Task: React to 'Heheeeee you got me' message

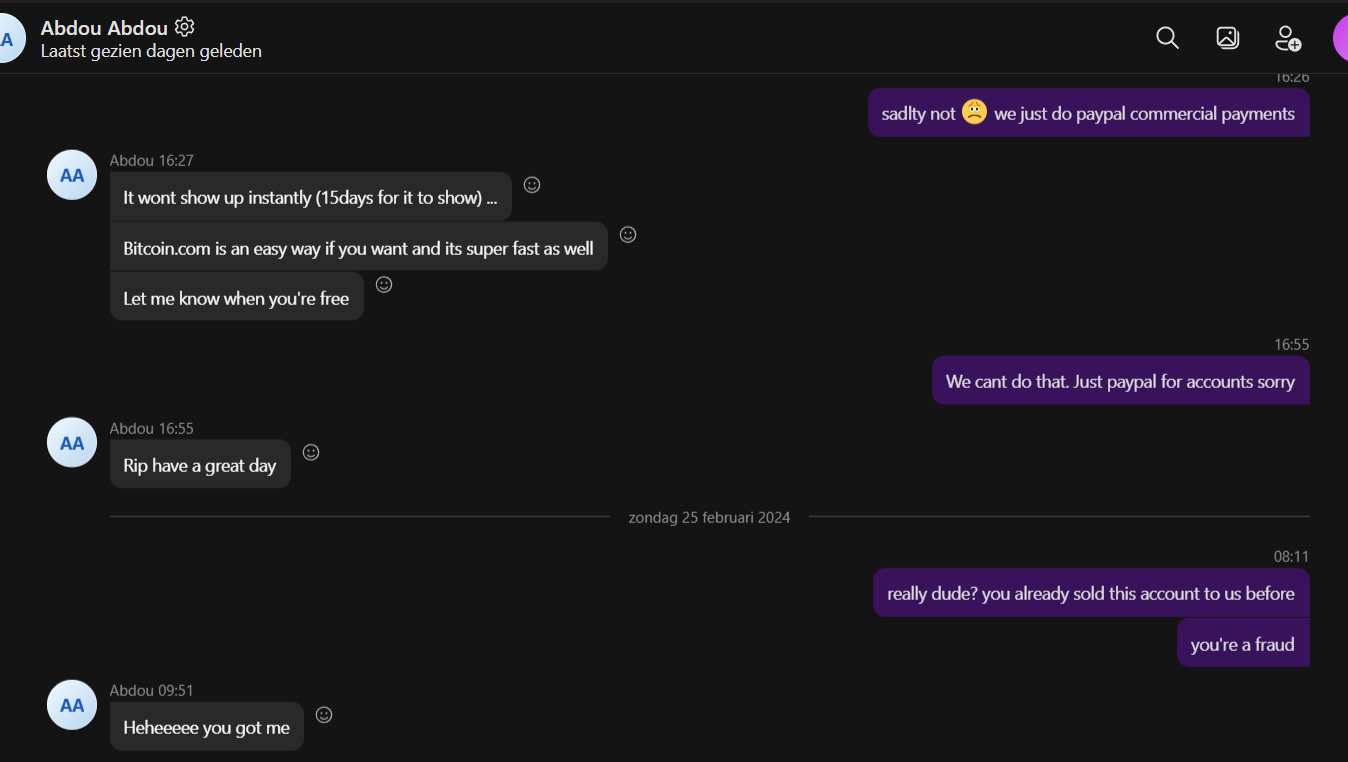Action: [x=324, y=715]
